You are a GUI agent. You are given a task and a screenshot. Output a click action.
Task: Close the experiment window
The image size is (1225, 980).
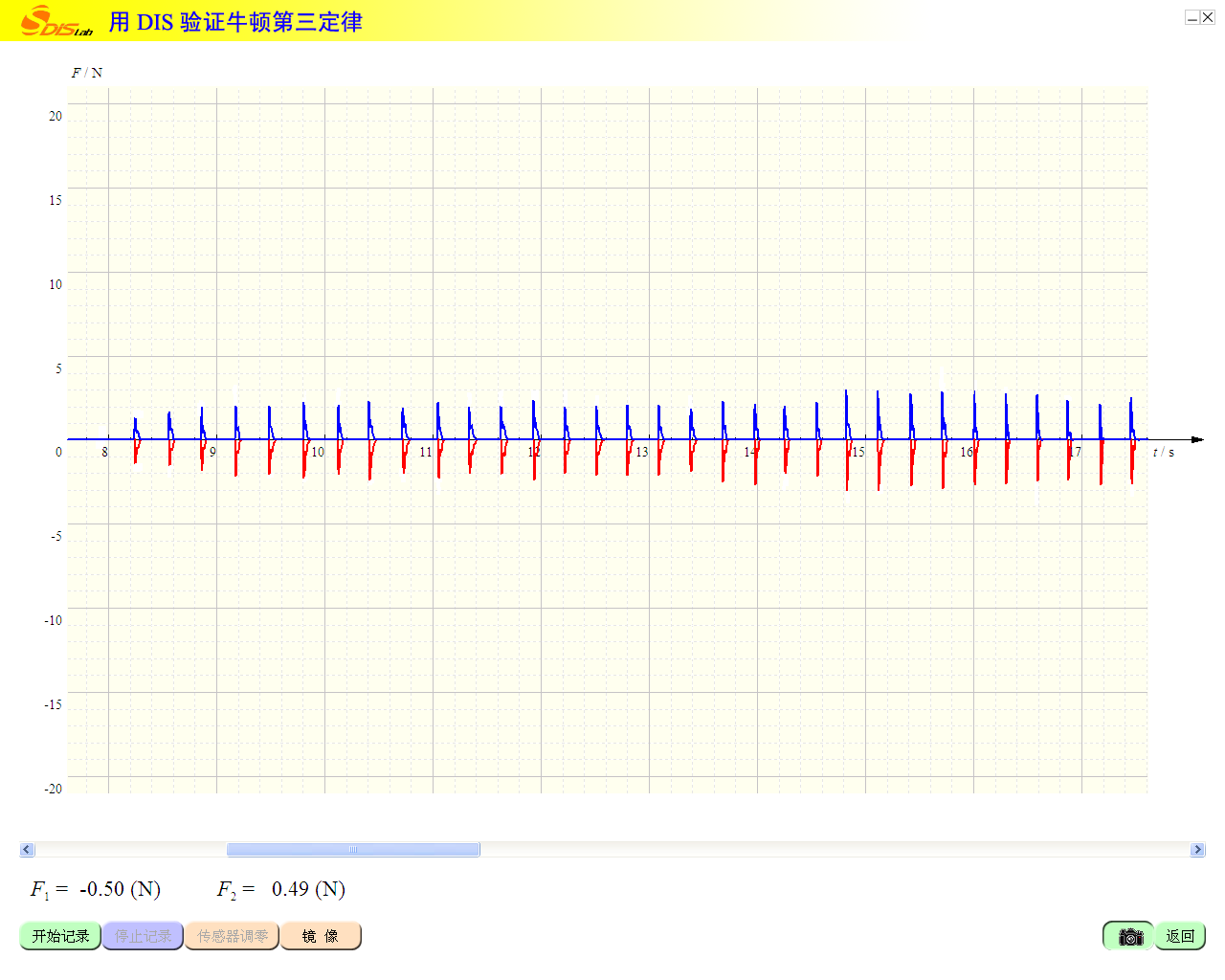coord(1208,17)
